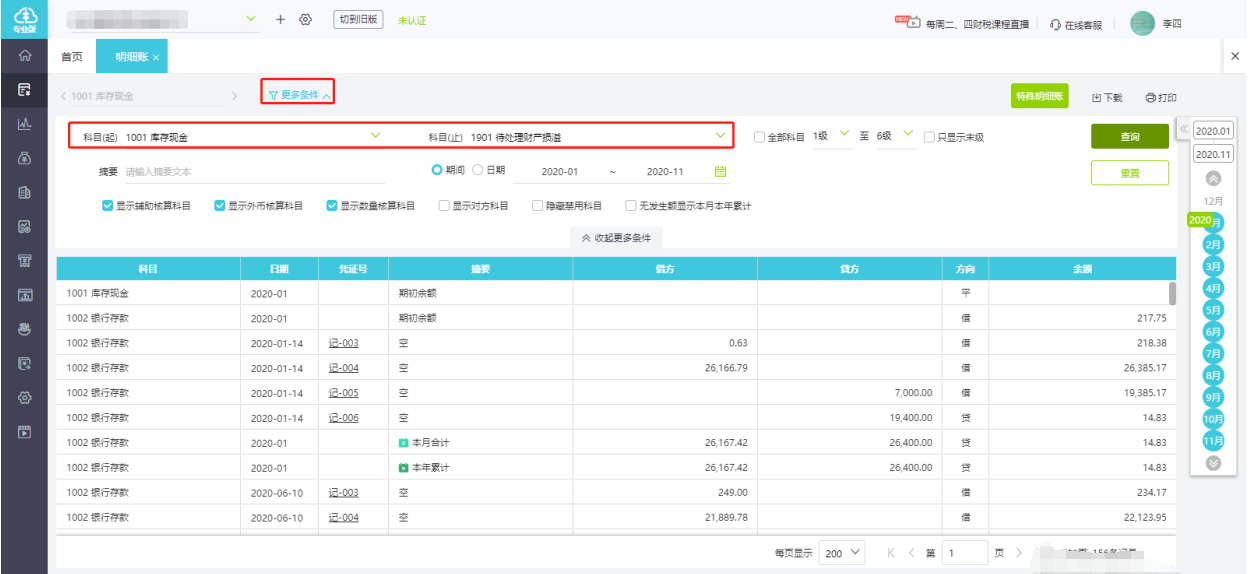Open 在线客服 headset support
Image resolution: width=1251 pixels, height=574 pixels.
1076,24
